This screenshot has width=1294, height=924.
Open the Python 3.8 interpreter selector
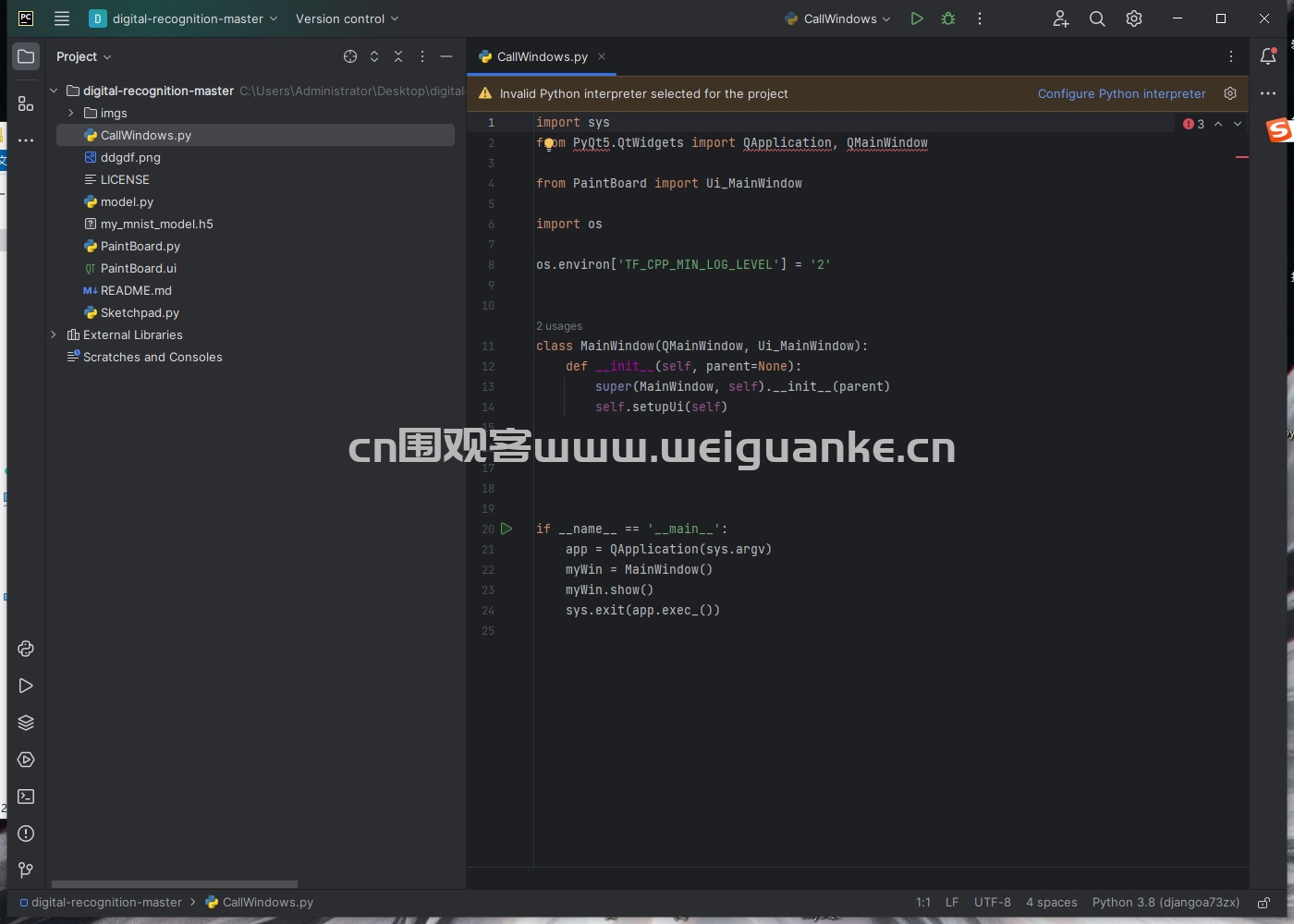point(1166,903)
